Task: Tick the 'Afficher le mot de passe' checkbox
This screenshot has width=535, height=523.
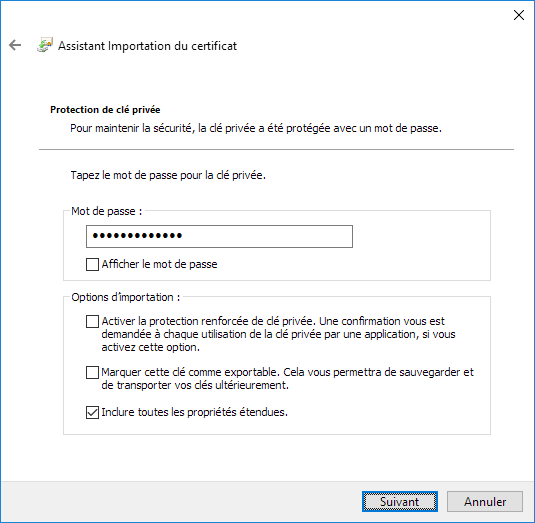Action: (x=92, y=264)
